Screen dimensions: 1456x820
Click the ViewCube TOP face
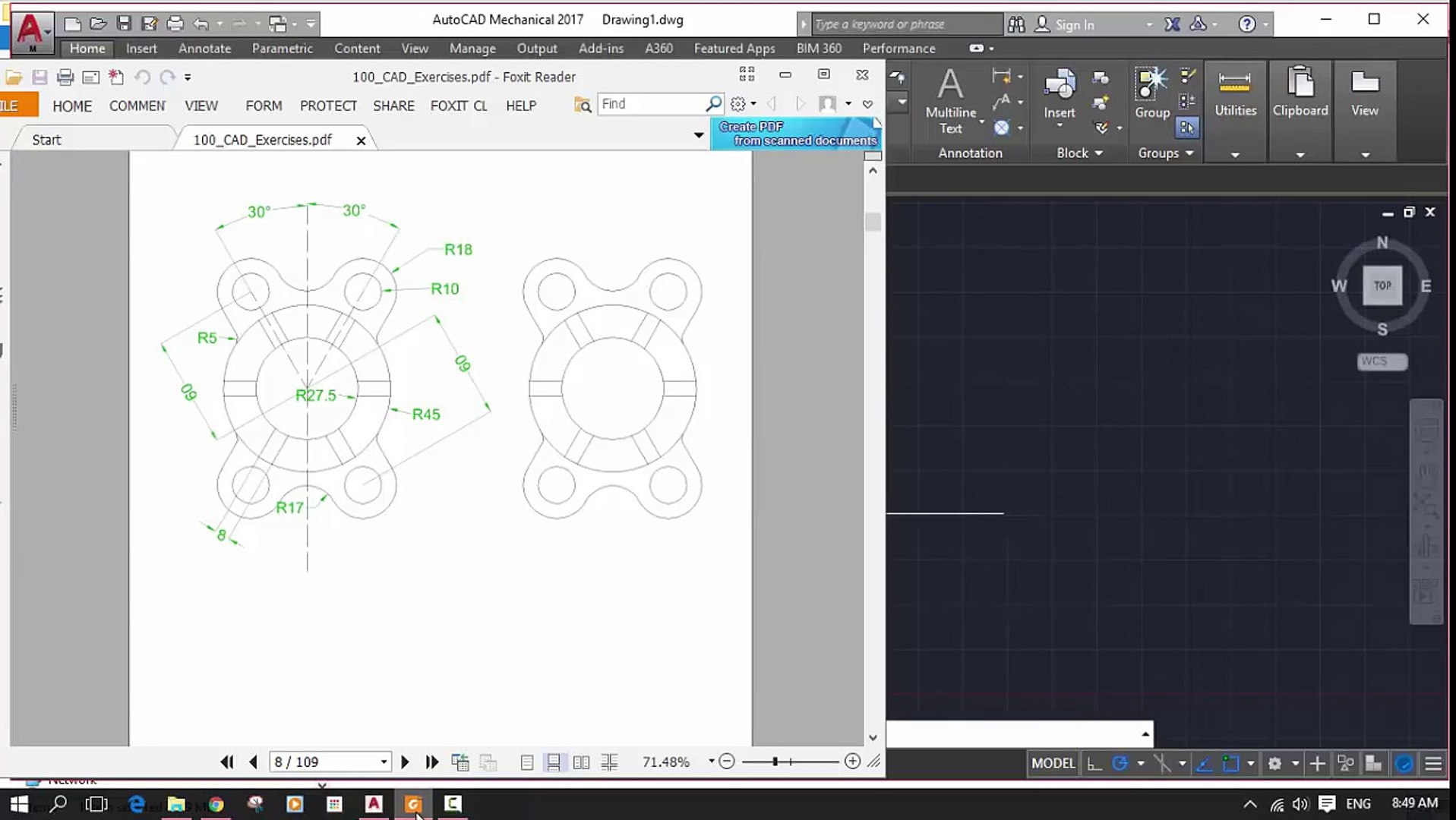pyautogui.click(x=1382, y=285)
